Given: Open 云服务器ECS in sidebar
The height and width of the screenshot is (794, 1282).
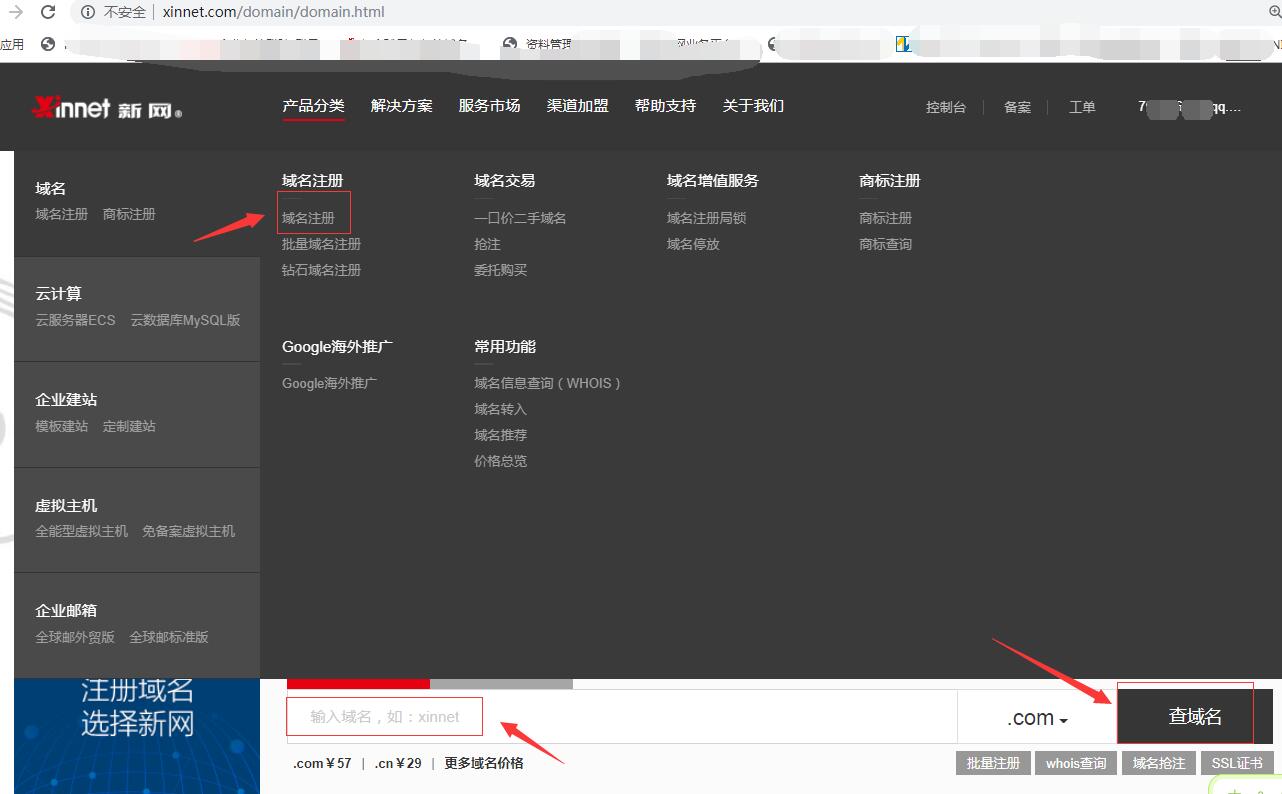Looking at the screenshot, I should pos(75,320).
